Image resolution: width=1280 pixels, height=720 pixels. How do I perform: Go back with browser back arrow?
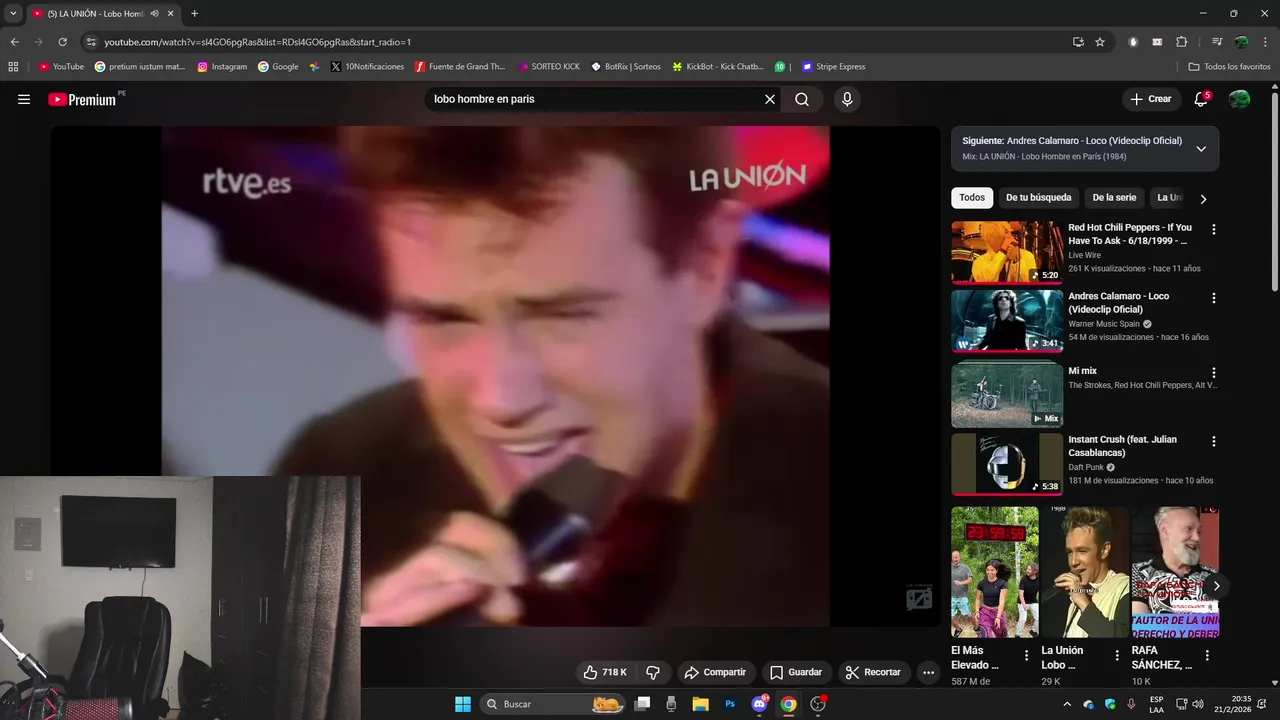coord(14,42)
